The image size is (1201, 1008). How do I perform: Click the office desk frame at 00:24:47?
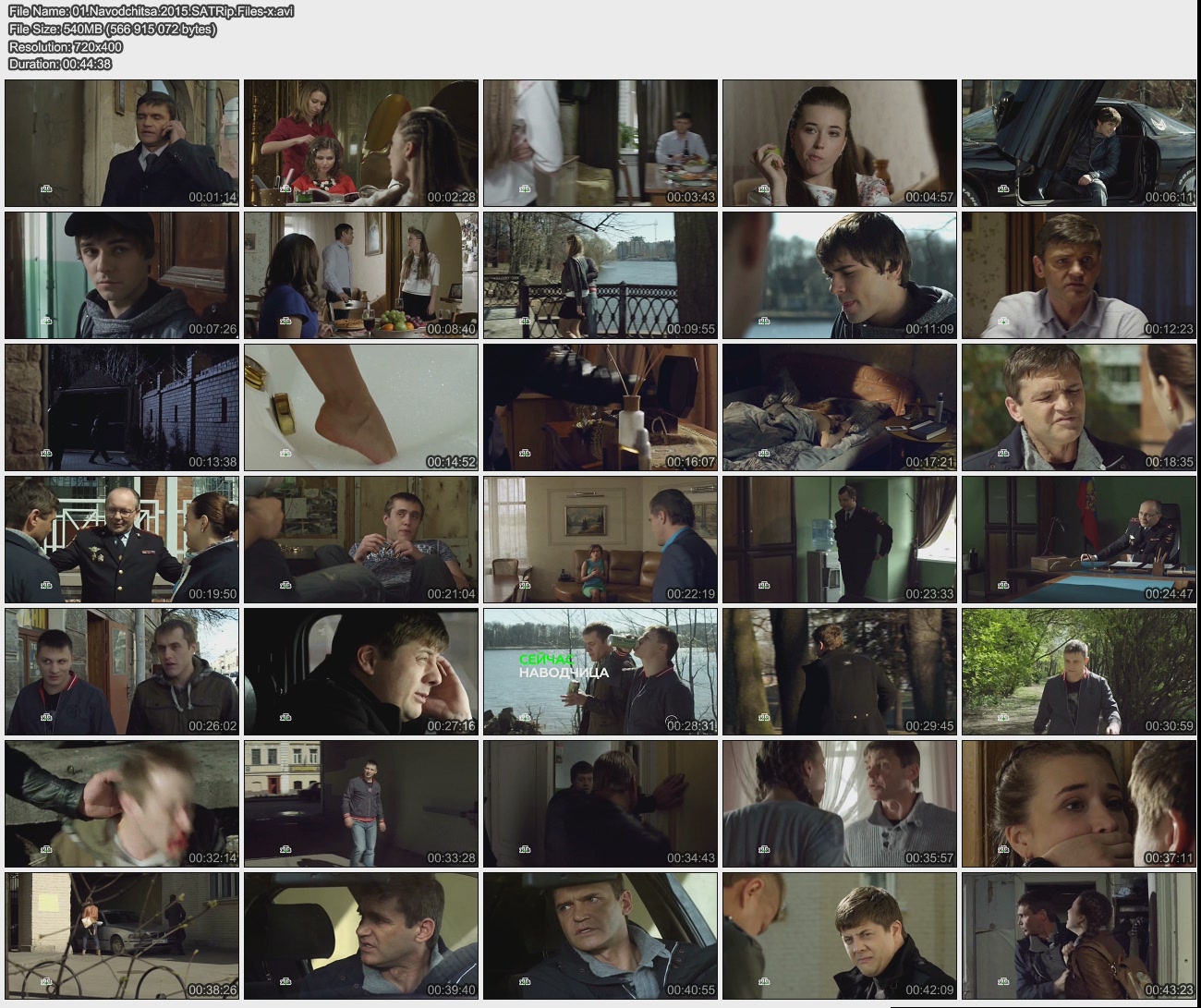pos(1078,540)
